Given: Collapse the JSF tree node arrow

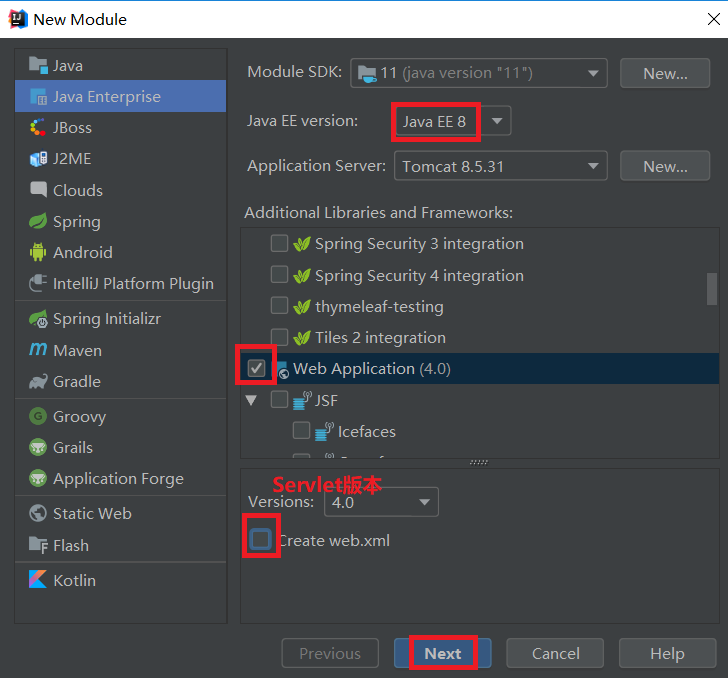Looking at the screenshot, I should pos(251,400).
